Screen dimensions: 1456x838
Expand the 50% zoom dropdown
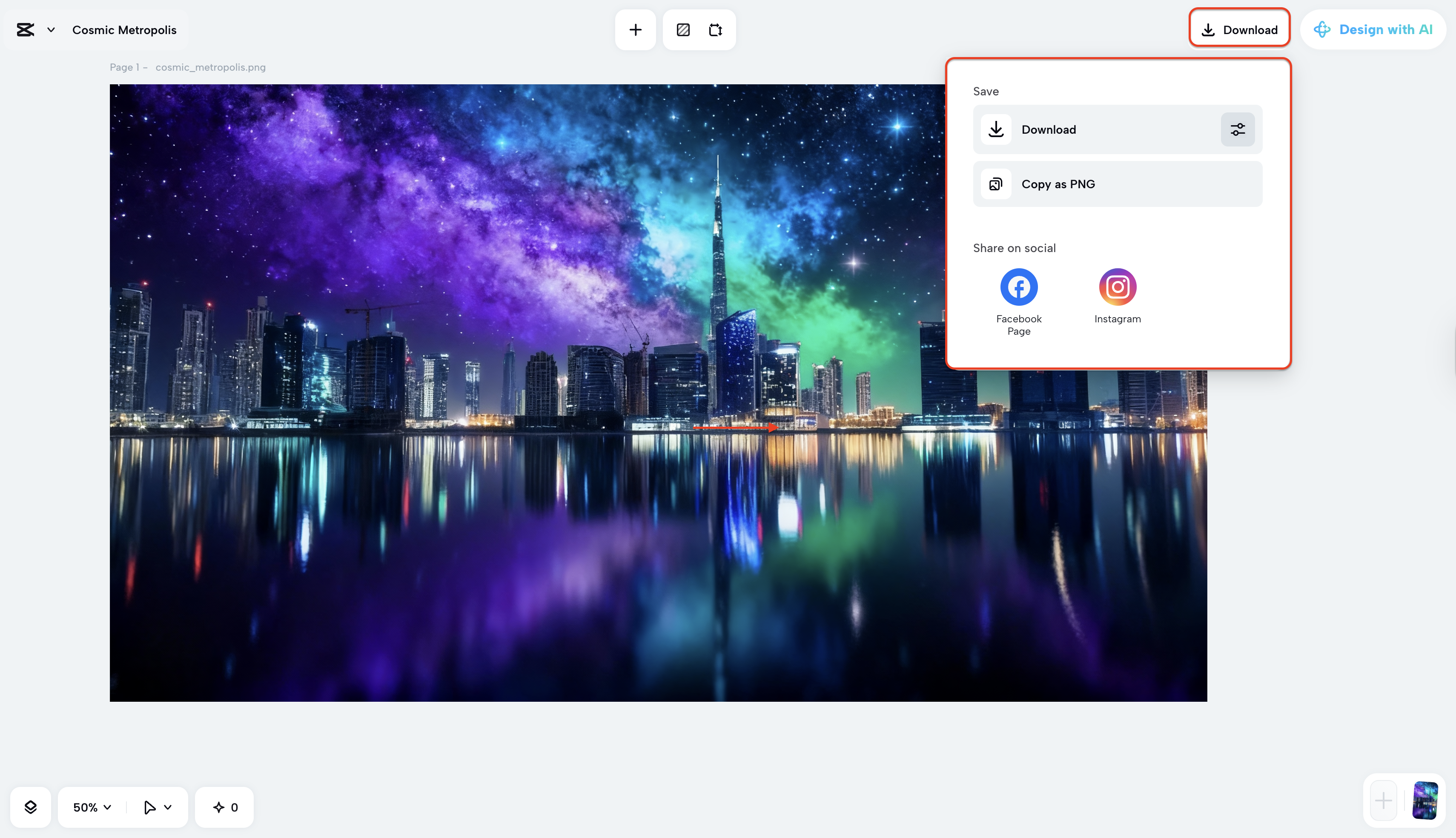92,807
